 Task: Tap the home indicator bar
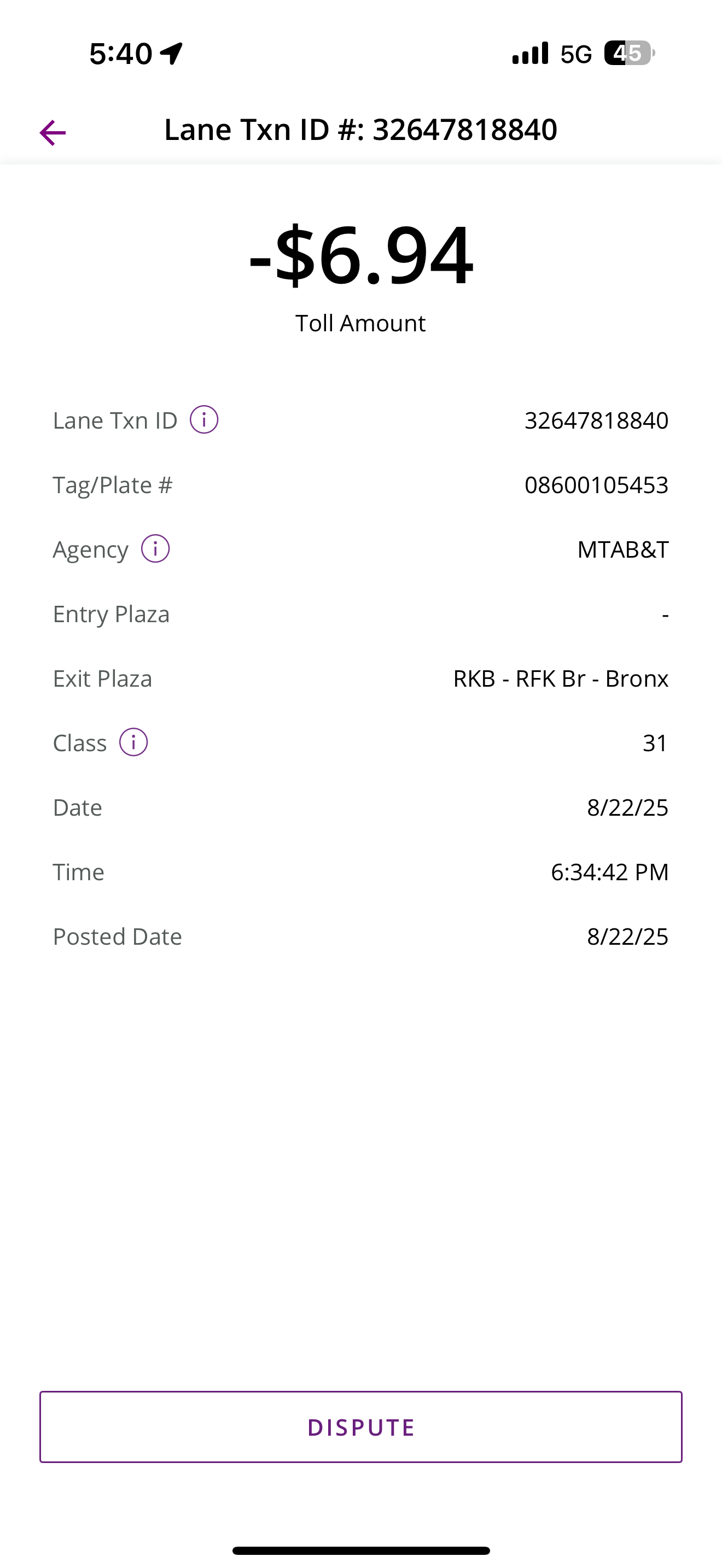[361, 1551]
